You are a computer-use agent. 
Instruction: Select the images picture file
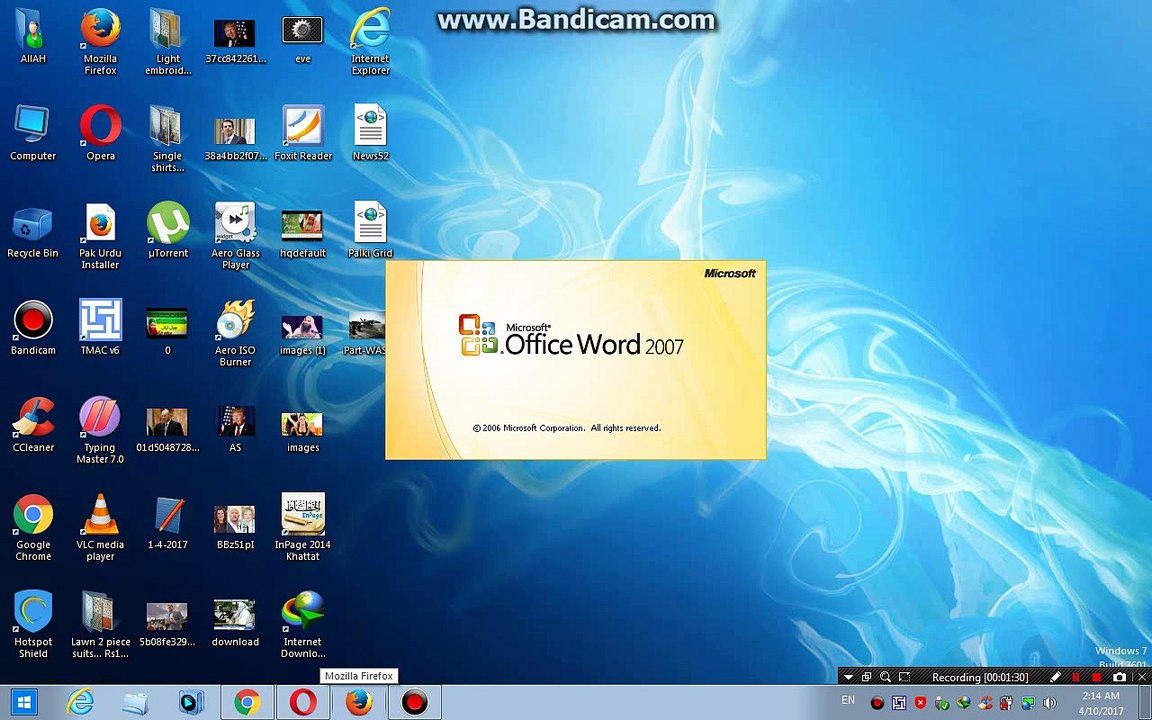point(303,431)
